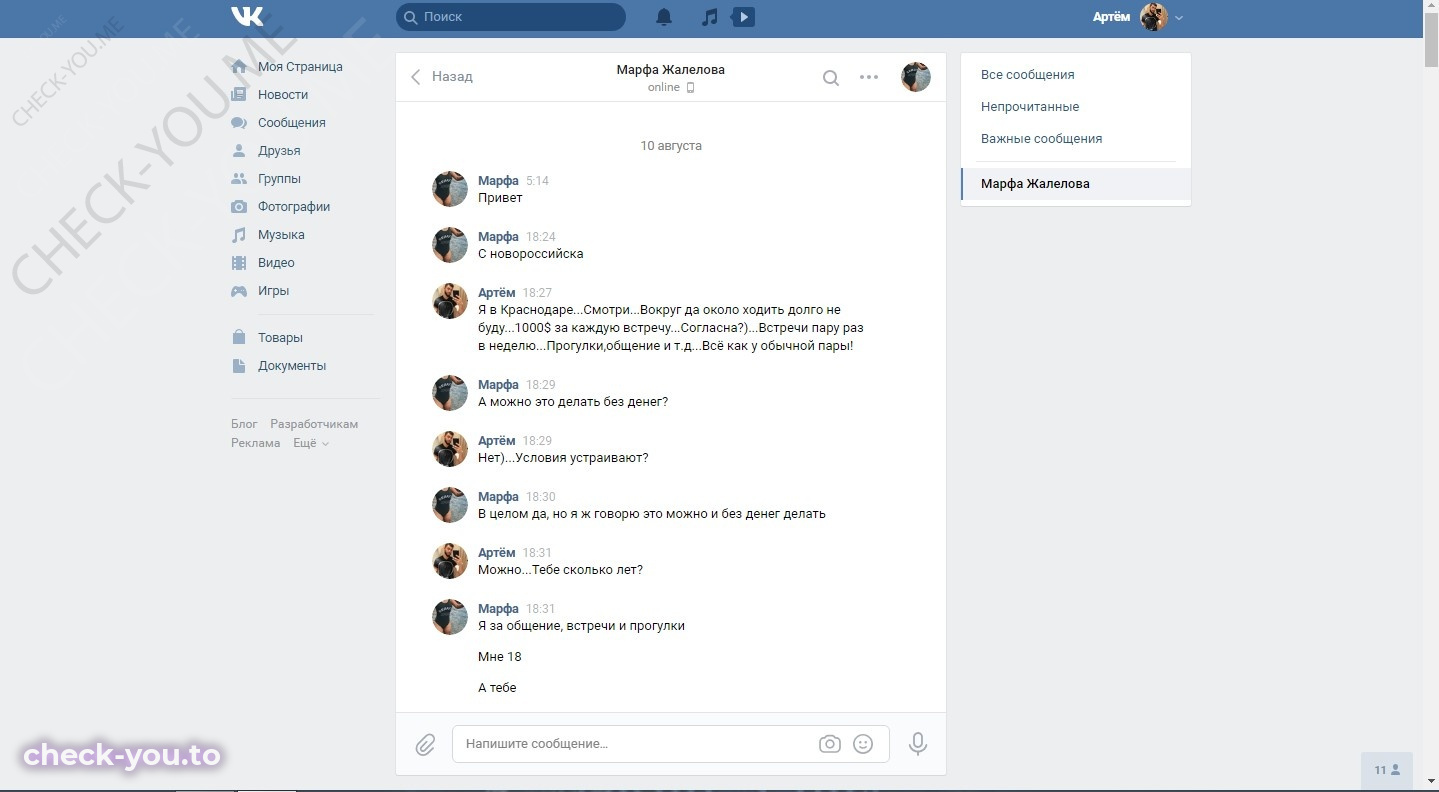Click the message Можно...Тебе сколько лет?
Screen dimensions: 1439x792
click(x=560, y=570)
